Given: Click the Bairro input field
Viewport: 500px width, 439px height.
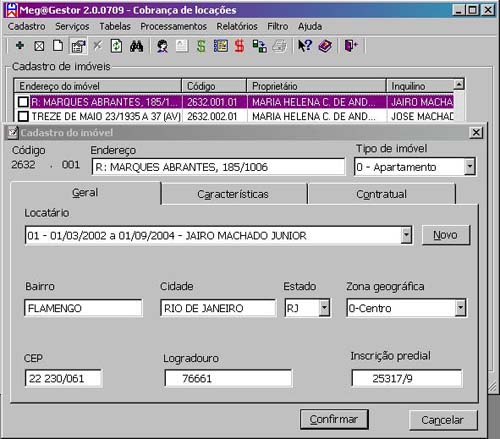Looking at the screenshot, I should 83,308.
